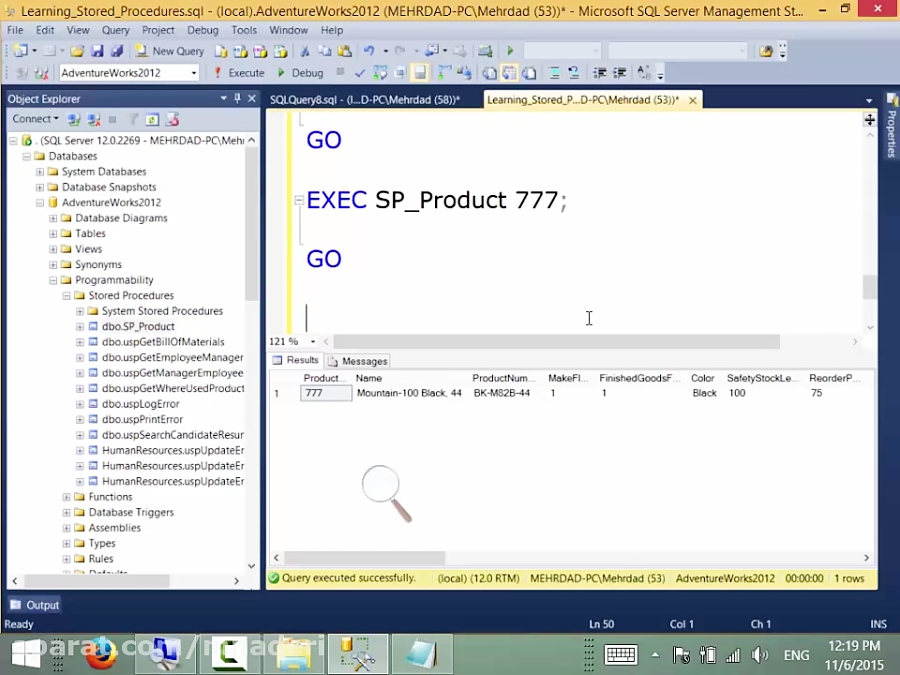The height and width of the screenshot is (675, 900).
Task: Open the 121% zoom level dropdown
Action: (313, 341)
